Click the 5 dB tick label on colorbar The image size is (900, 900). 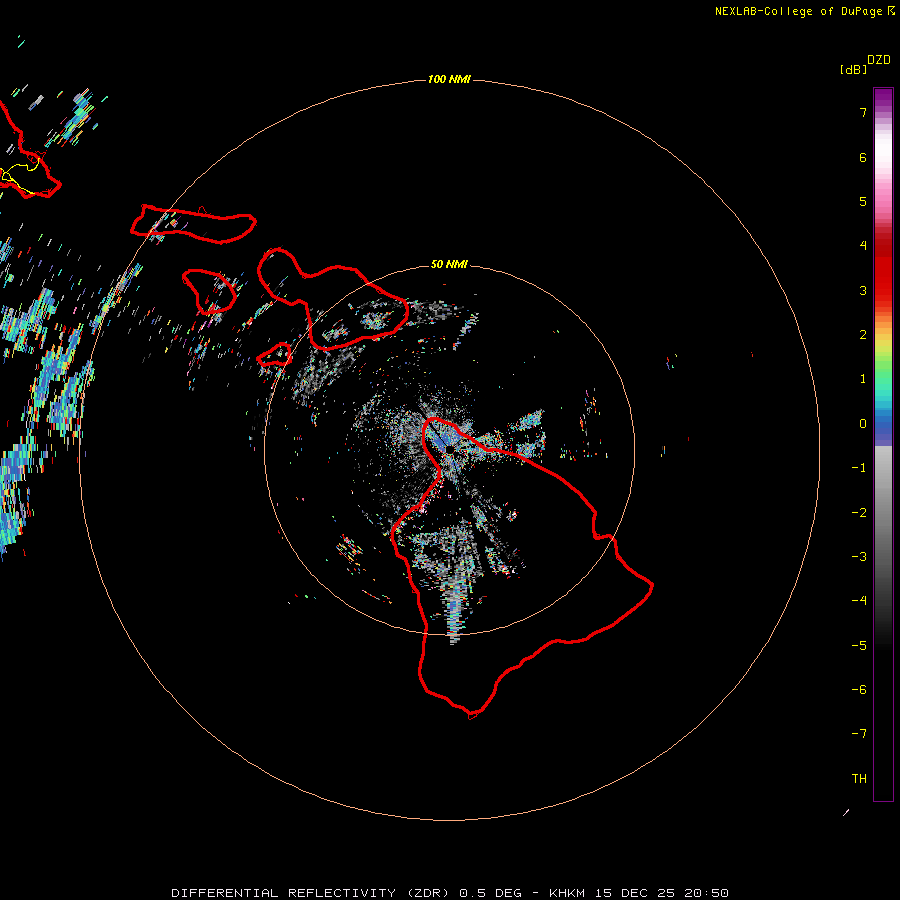point(863,201)
